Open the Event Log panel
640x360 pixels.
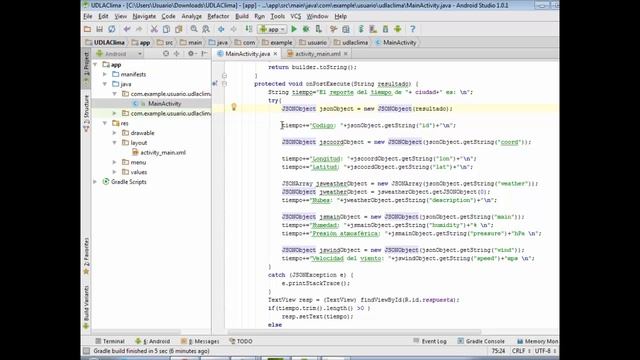[x=430, y=341]
